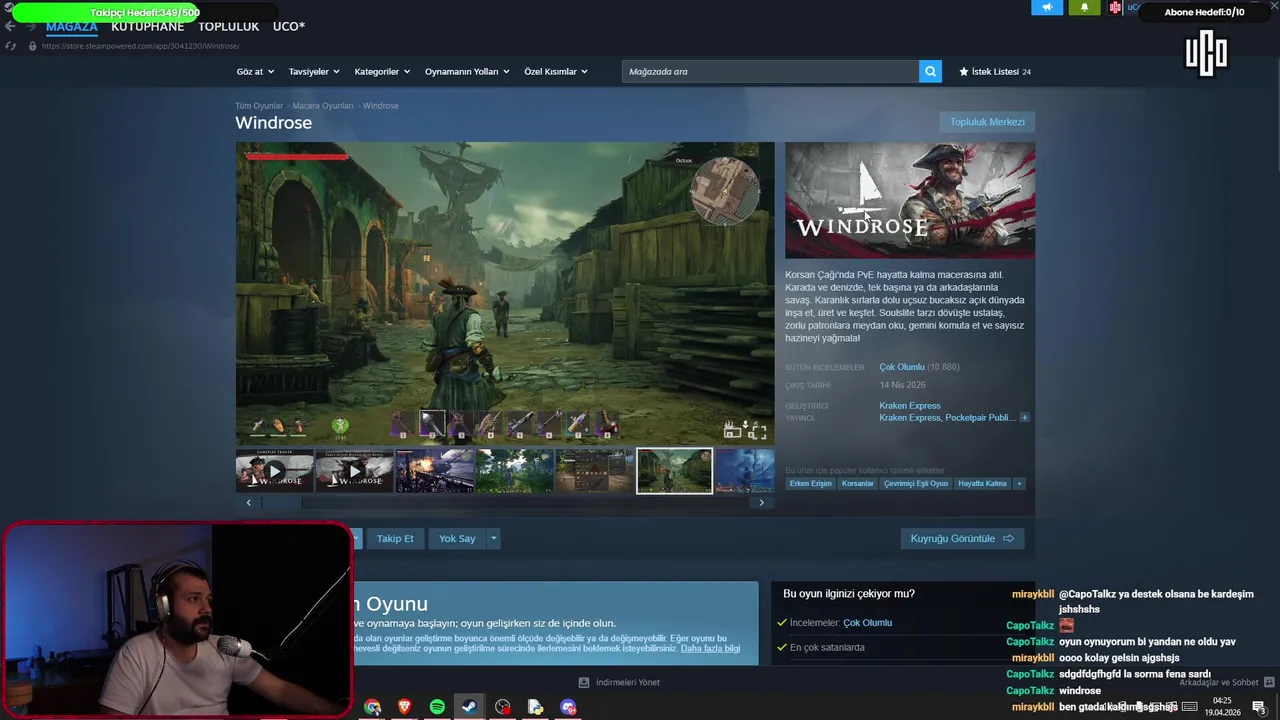Click the Korsanlar tag
The height and width of the screenshot is (720, 1280).
(x=858, y=484)
